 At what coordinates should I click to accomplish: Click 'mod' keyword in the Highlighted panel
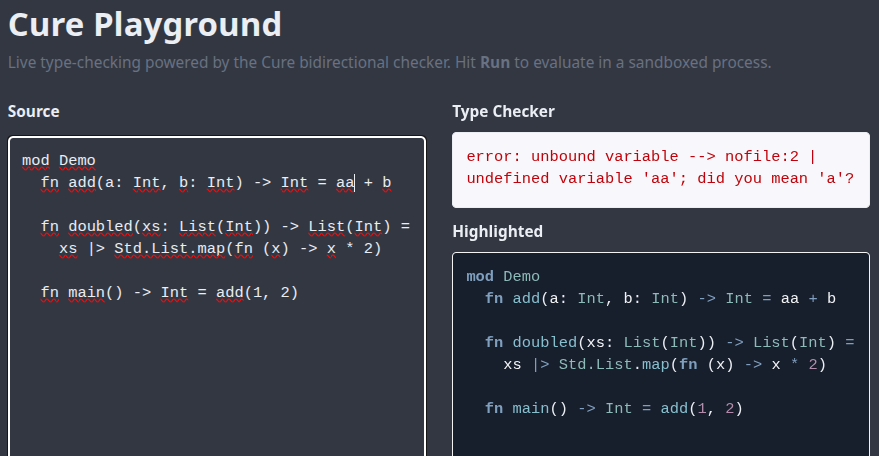(480, 276)
